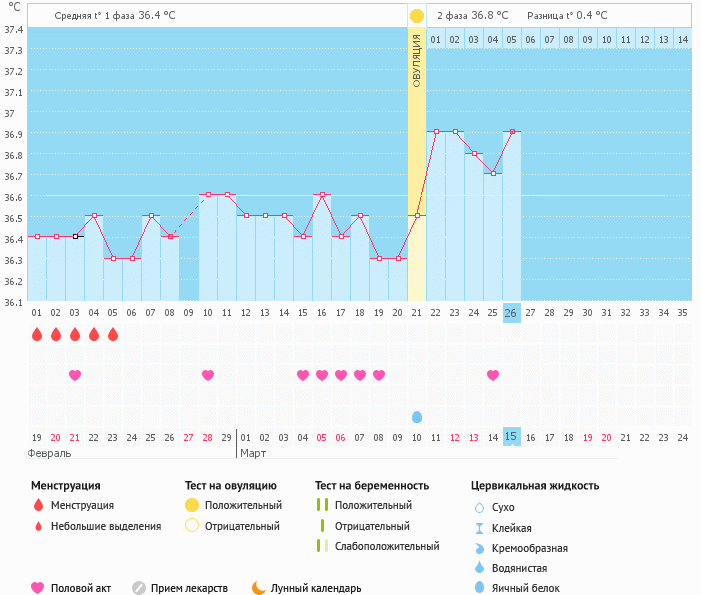Click phase 2 day 14 header cell
Screen dimensions: 701x595
pyautogui.click(x=682, y=39)
